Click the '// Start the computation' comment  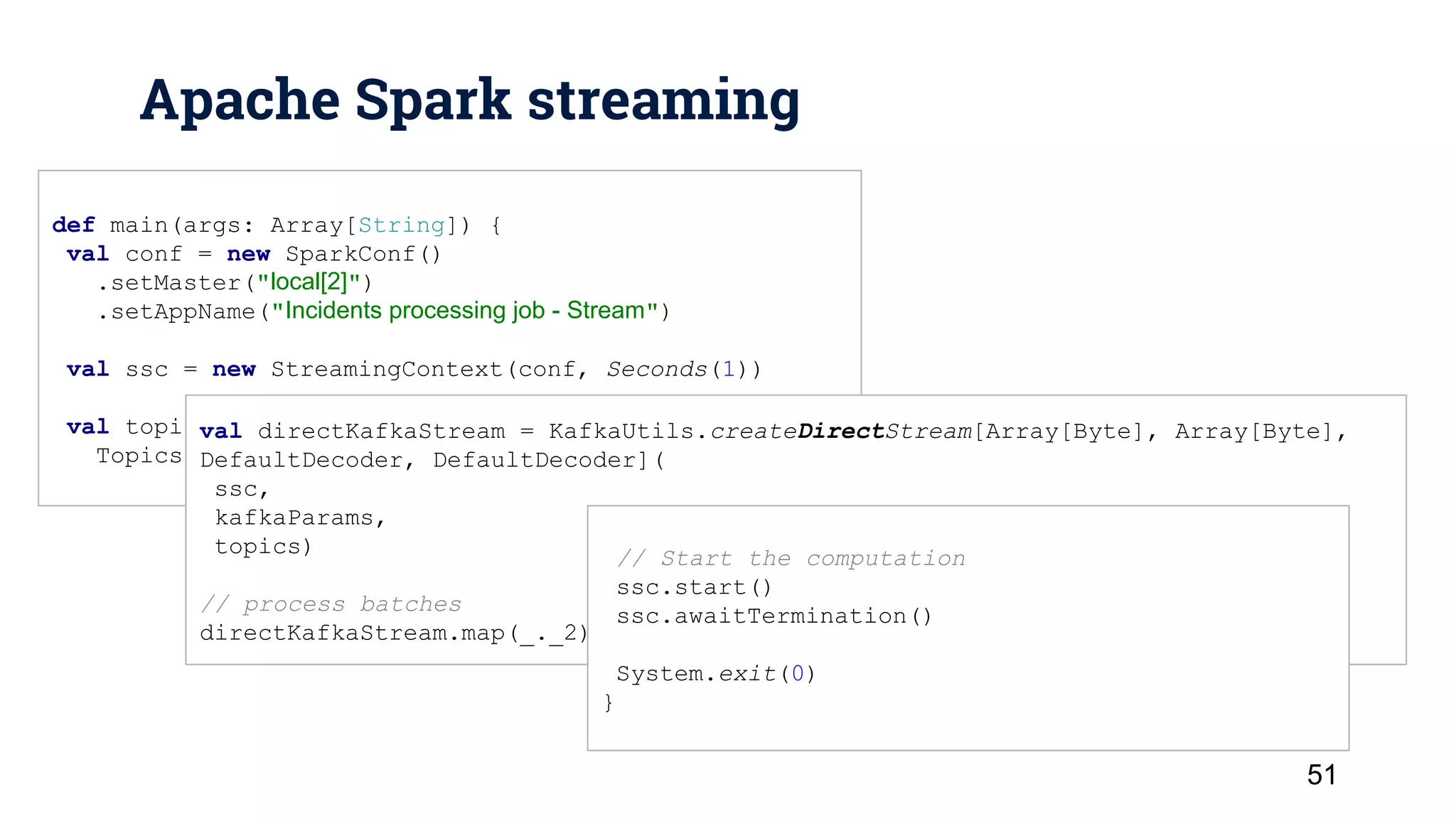(791, 559)
